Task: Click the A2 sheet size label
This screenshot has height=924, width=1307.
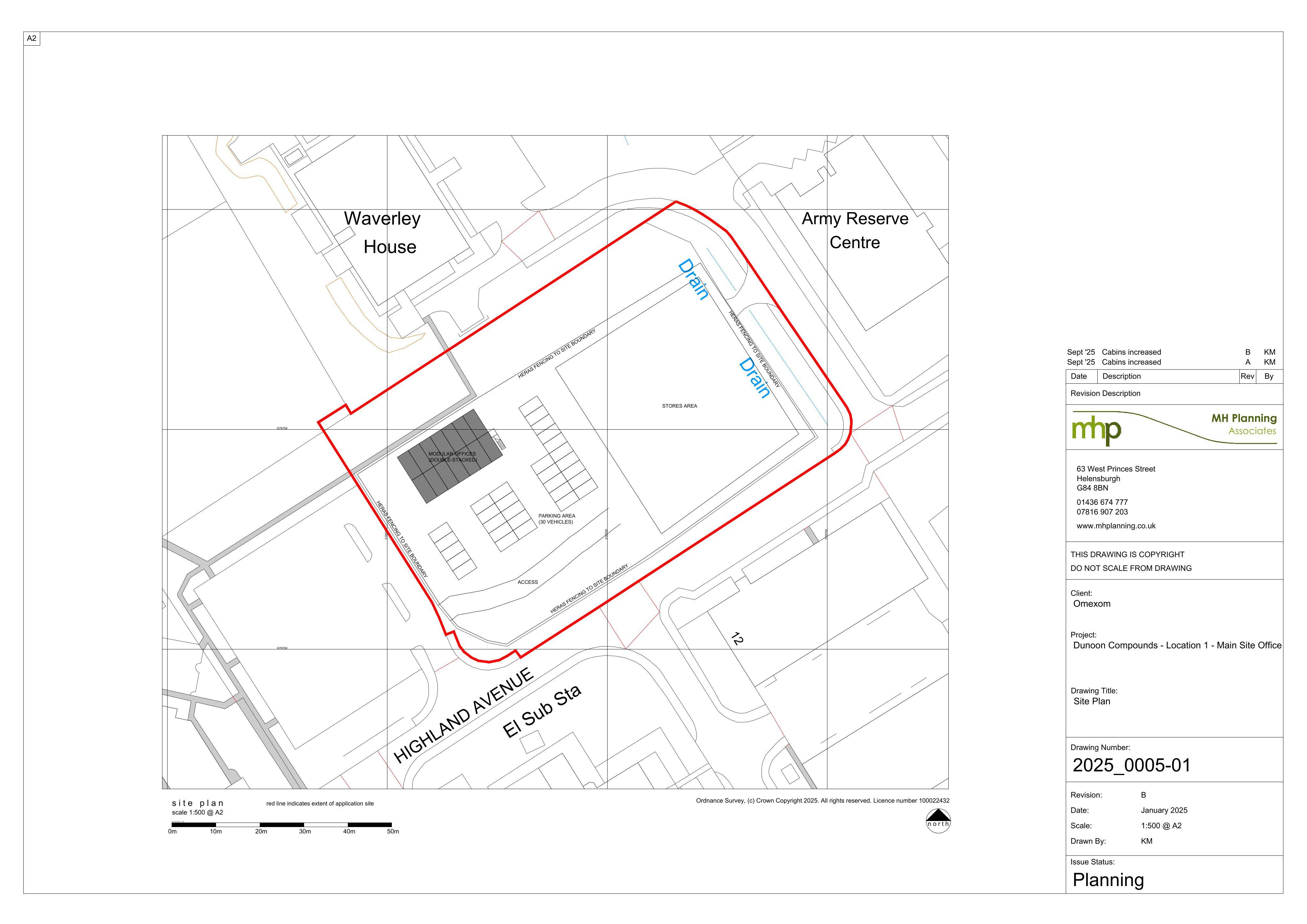Action: (32, 39)
